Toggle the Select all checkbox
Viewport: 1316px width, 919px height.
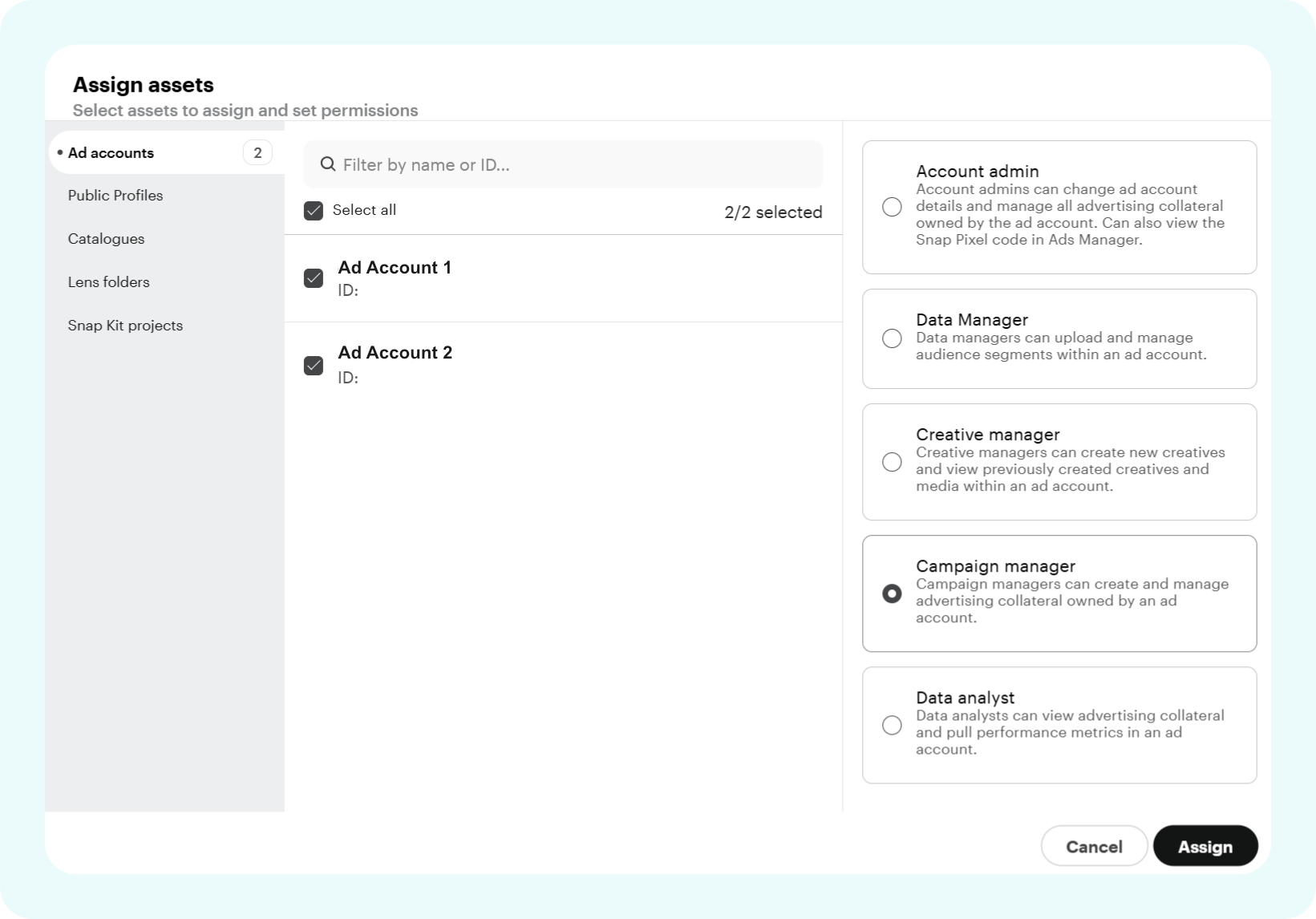pyautogui.click(x=314, y=211)
